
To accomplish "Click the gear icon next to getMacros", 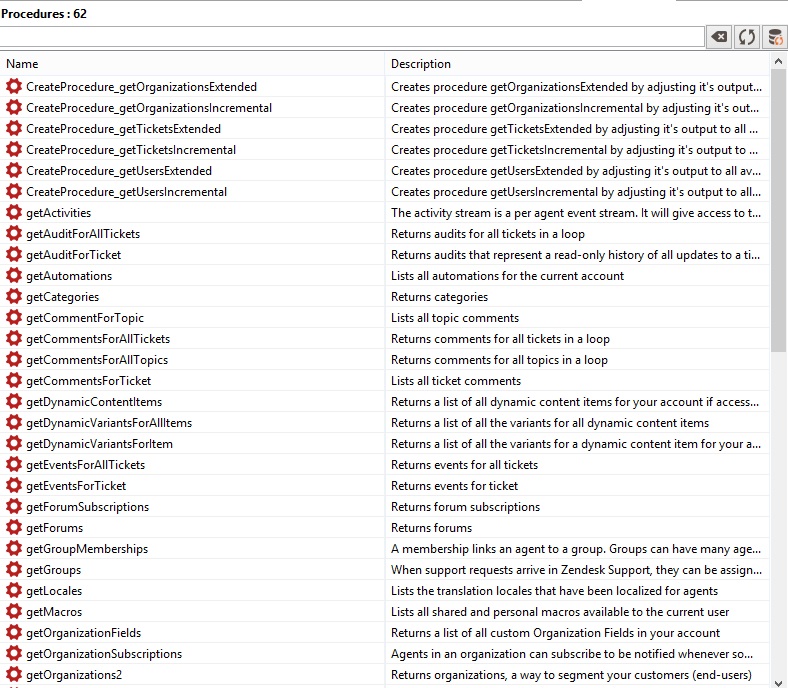I will coord(14,612).
